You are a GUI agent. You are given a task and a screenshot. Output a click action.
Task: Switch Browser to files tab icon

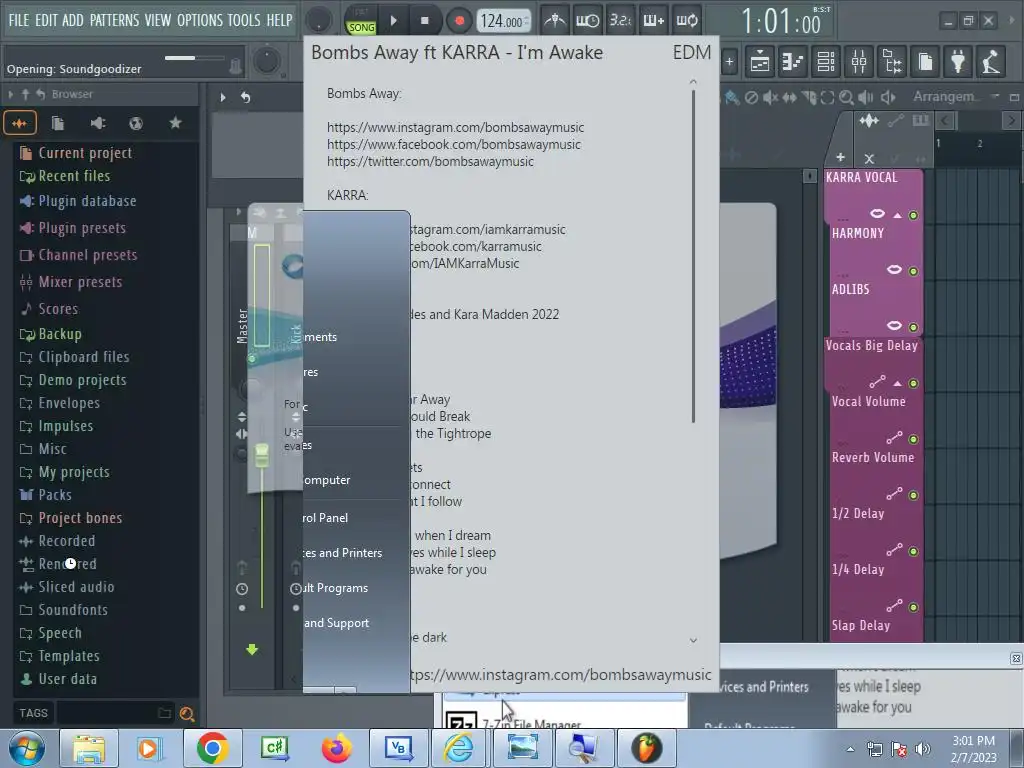coord(58,123)
